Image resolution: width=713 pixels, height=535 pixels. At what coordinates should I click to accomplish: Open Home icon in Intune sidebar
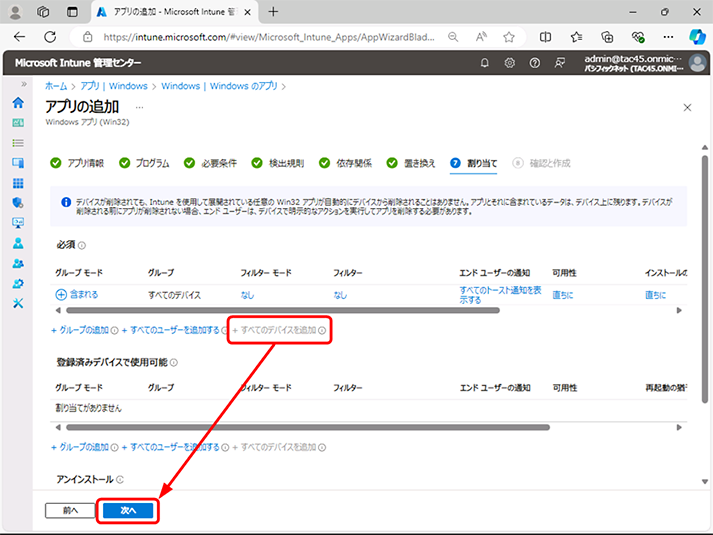click(18, 103)
